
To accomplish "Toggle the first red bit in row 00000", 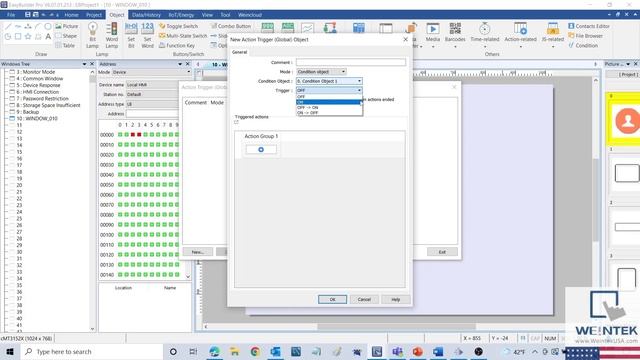I will tap(133, 135).
